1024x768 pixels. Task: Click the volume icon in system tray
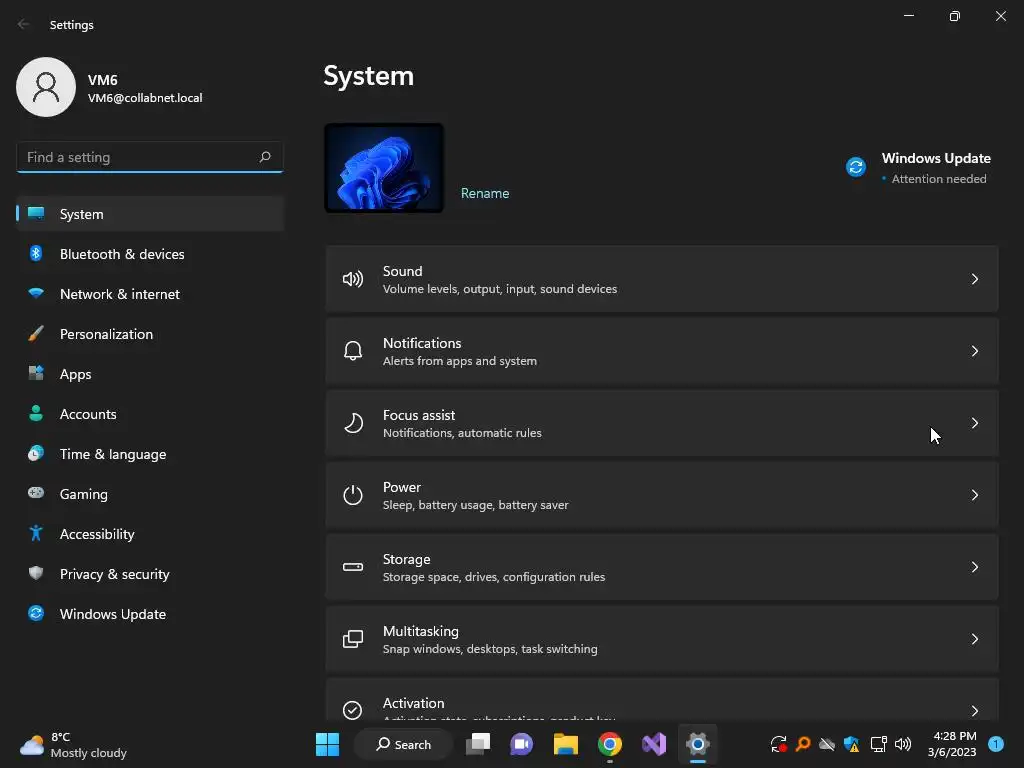coord(903,744)
